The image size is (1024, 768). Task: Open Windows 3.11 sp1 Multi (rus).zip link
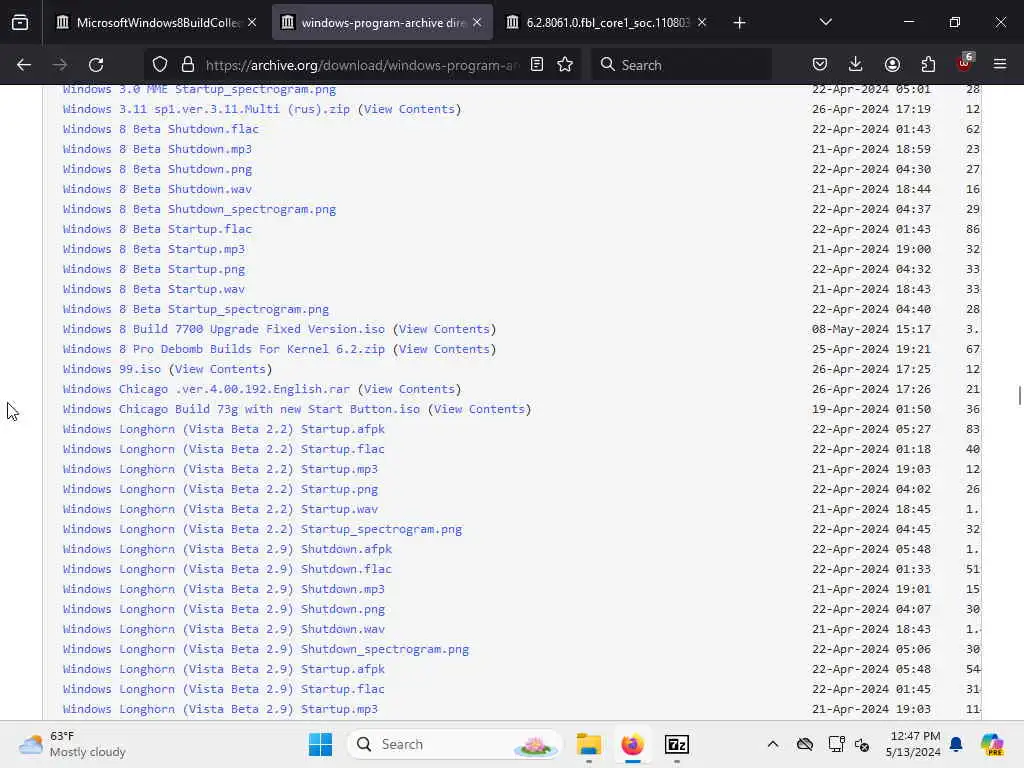(x=206, y=109)
